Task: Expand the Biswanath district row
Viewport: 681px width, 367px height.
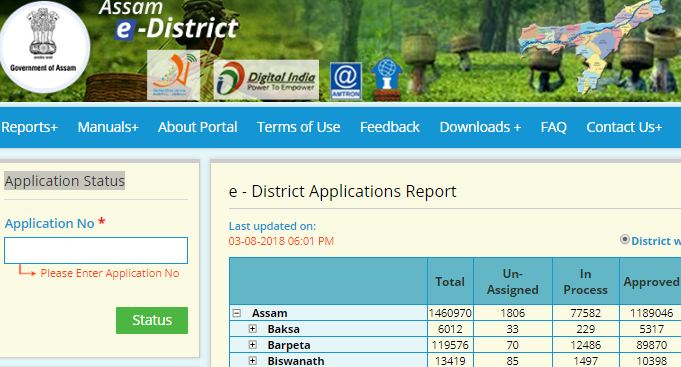Action: tap(253, 360)
